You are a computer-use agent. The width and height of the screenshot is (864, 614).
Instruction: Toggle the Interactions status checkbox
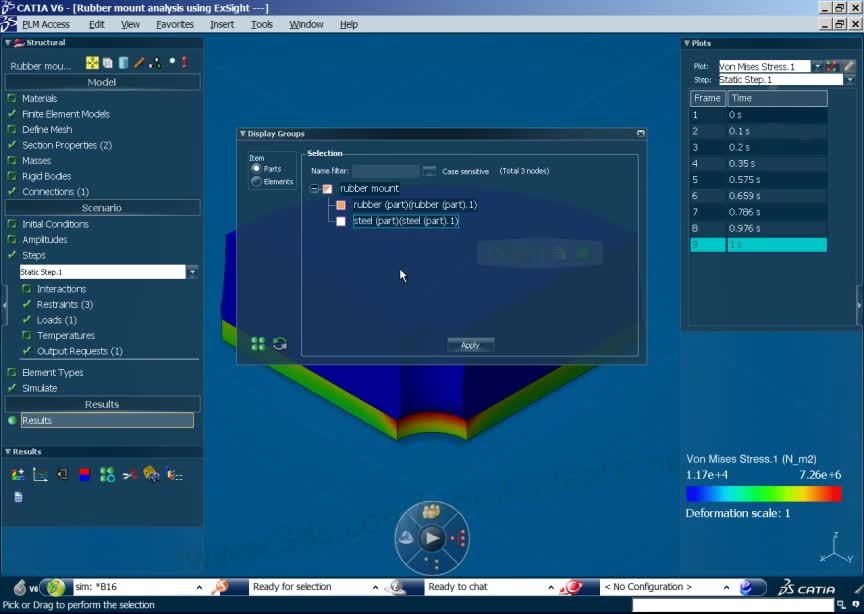pos(26,289)
